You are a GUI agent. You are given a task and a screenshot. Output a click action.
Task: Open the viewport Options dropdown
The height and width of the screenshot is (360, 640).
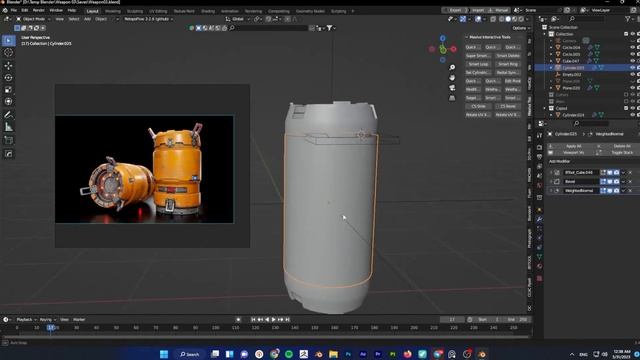tap(521, 28)
